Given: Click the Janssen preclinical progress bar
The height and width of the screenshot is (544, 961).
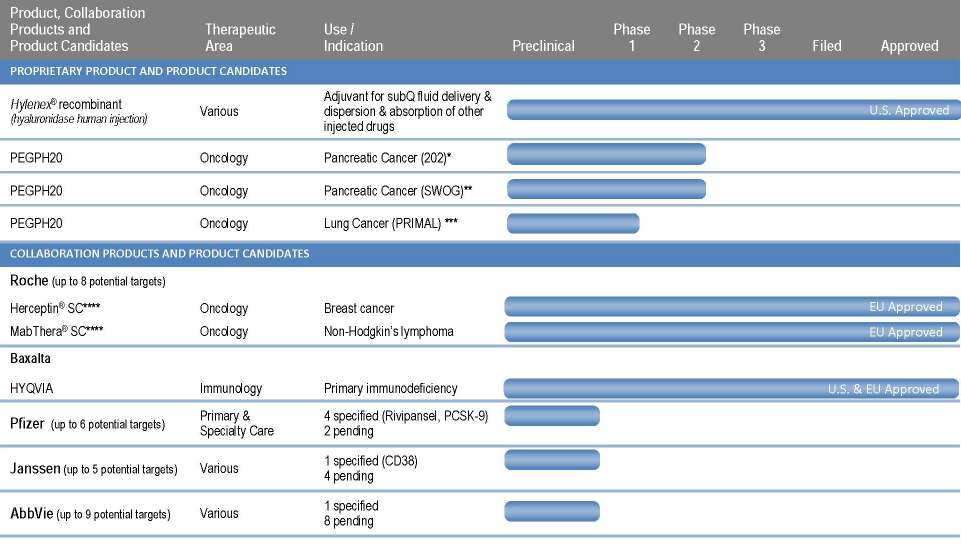Looking at the screenshot, I should coord(552,460).
